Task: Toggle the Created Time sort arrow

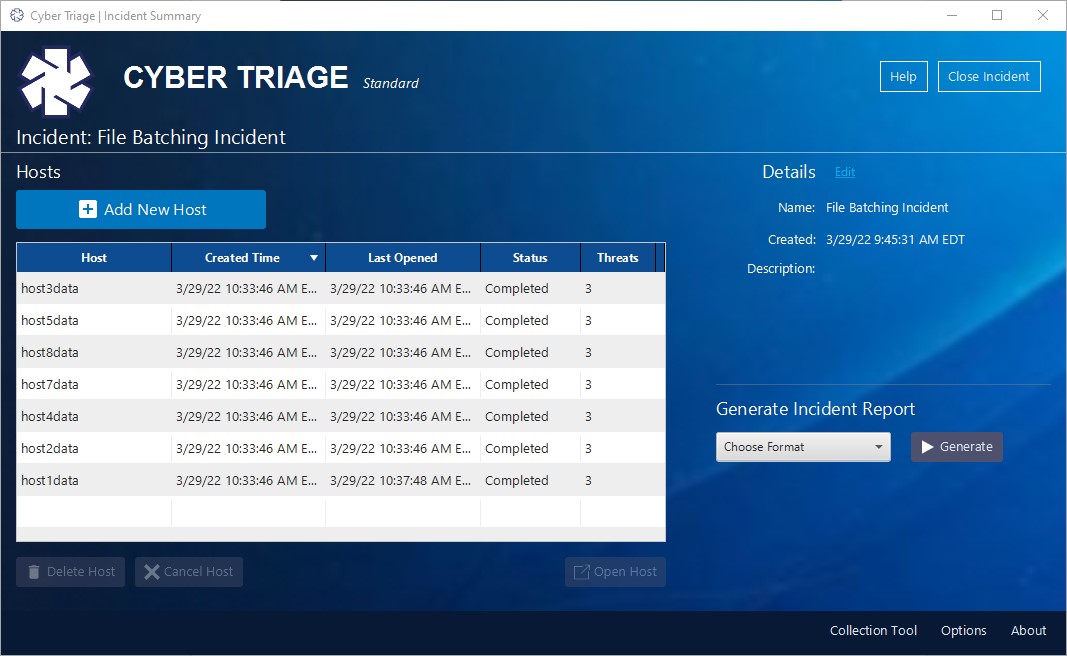Action: (314, 258)
